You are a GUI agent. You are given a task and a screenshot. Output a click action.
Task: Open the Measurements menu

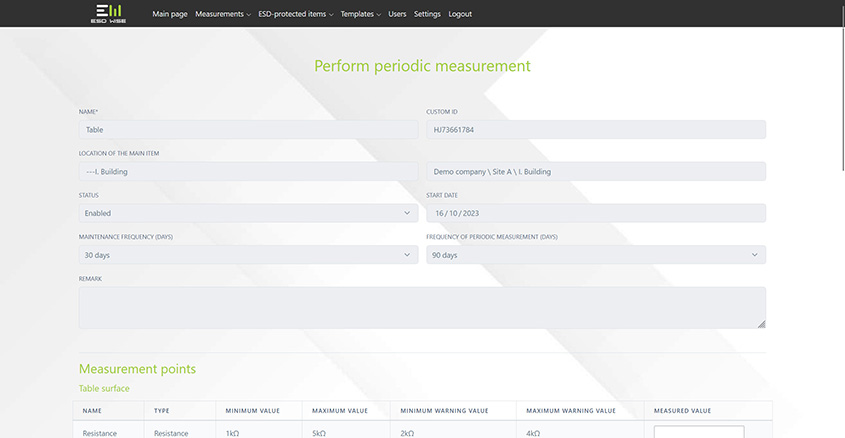coord(223,14)
